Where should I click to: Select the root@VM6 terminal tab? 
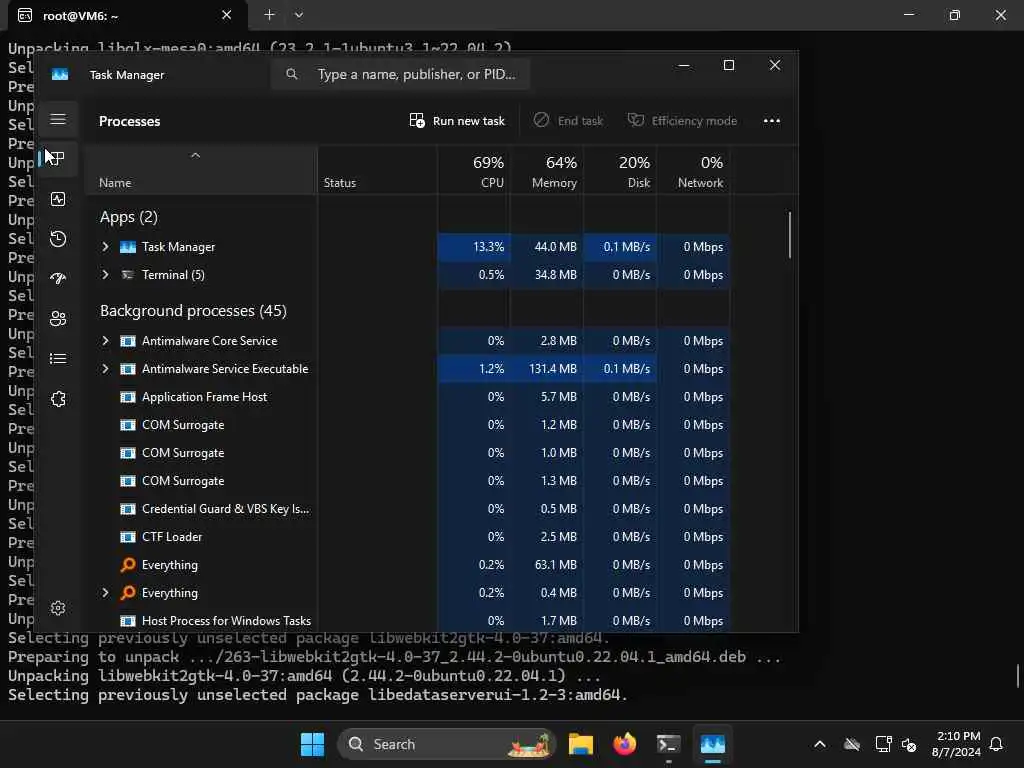(x=127, y=15)
